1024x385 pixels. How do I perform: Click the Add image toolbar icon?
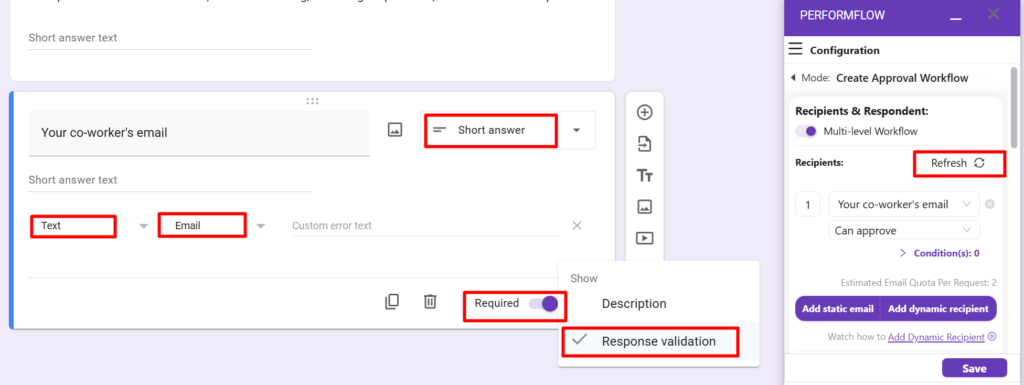645,207
